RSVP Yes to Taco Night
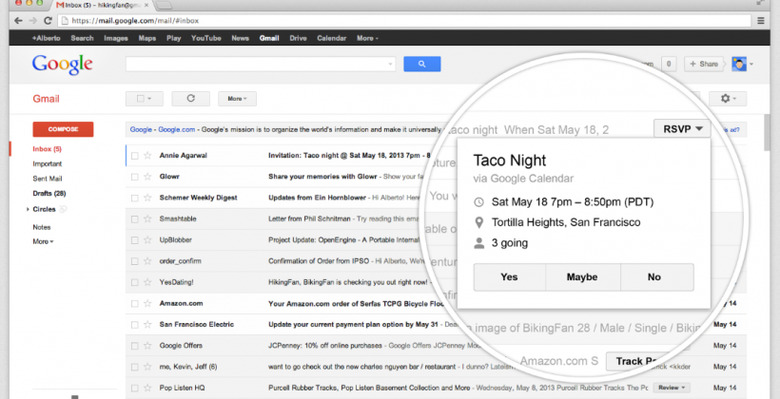 point(509,277)
